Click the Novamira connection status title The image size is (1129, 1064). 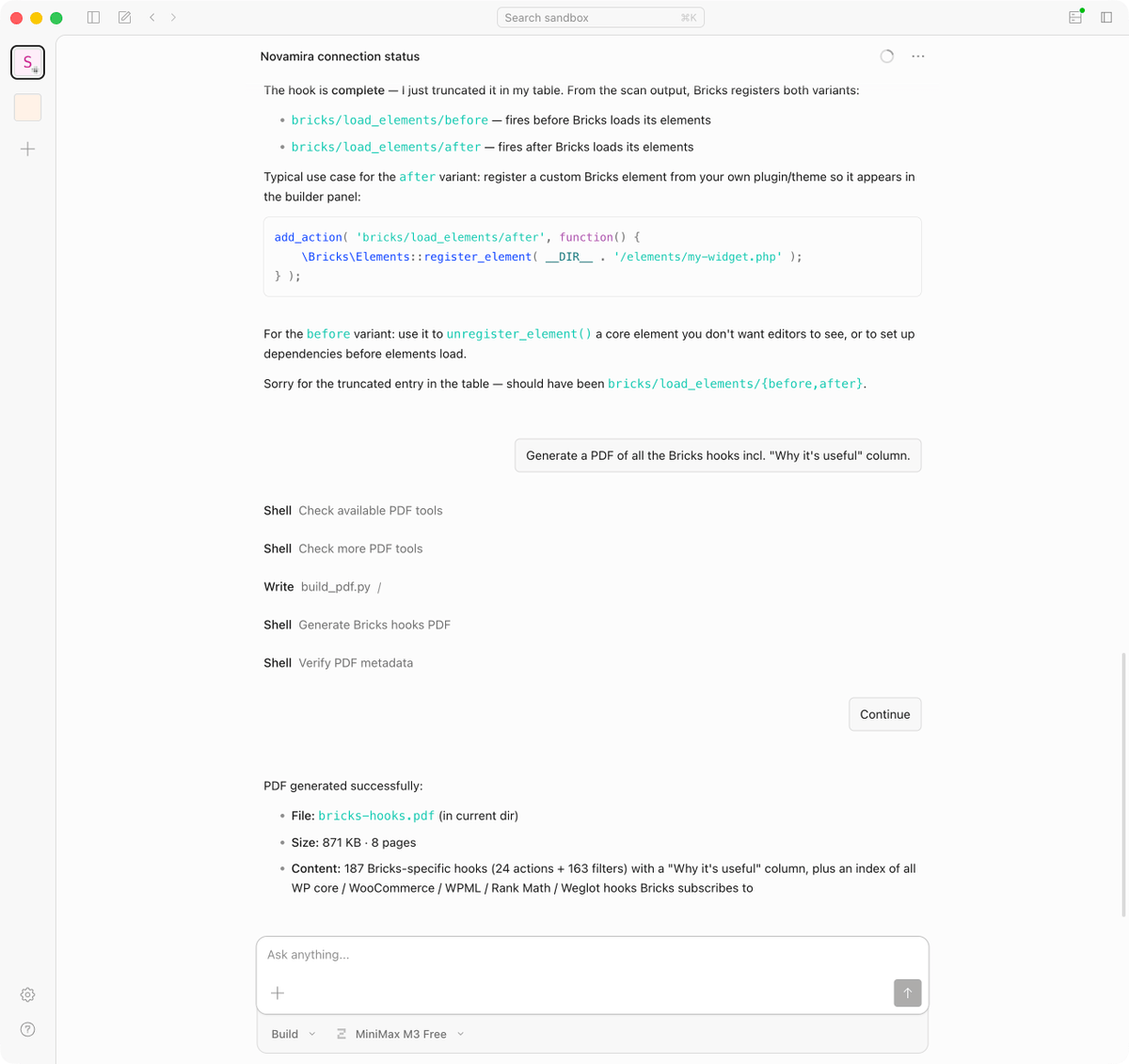pos(340,56)
